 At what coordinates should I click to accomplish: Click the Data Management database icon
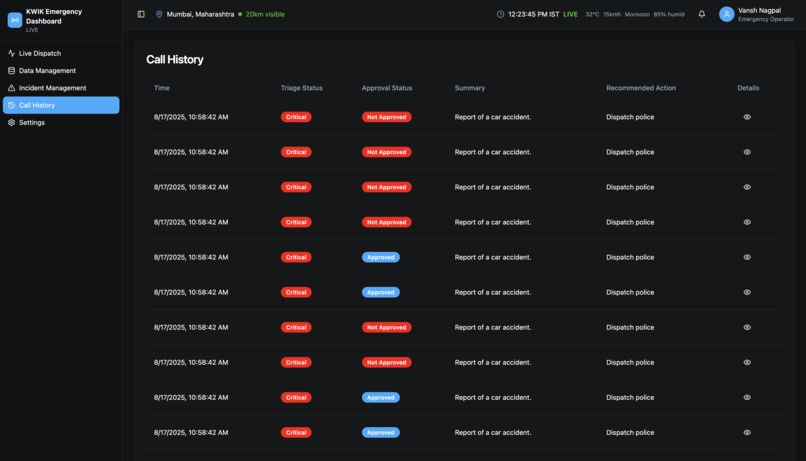coord(11,70)
